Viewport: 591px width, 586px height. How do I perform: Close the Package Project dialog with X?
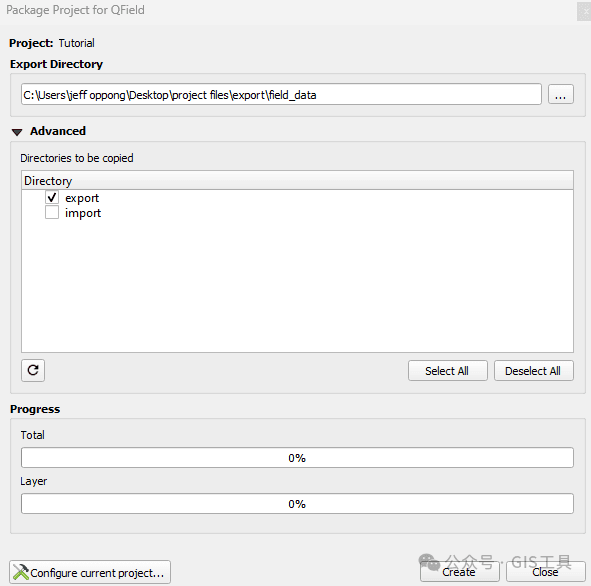583,11
